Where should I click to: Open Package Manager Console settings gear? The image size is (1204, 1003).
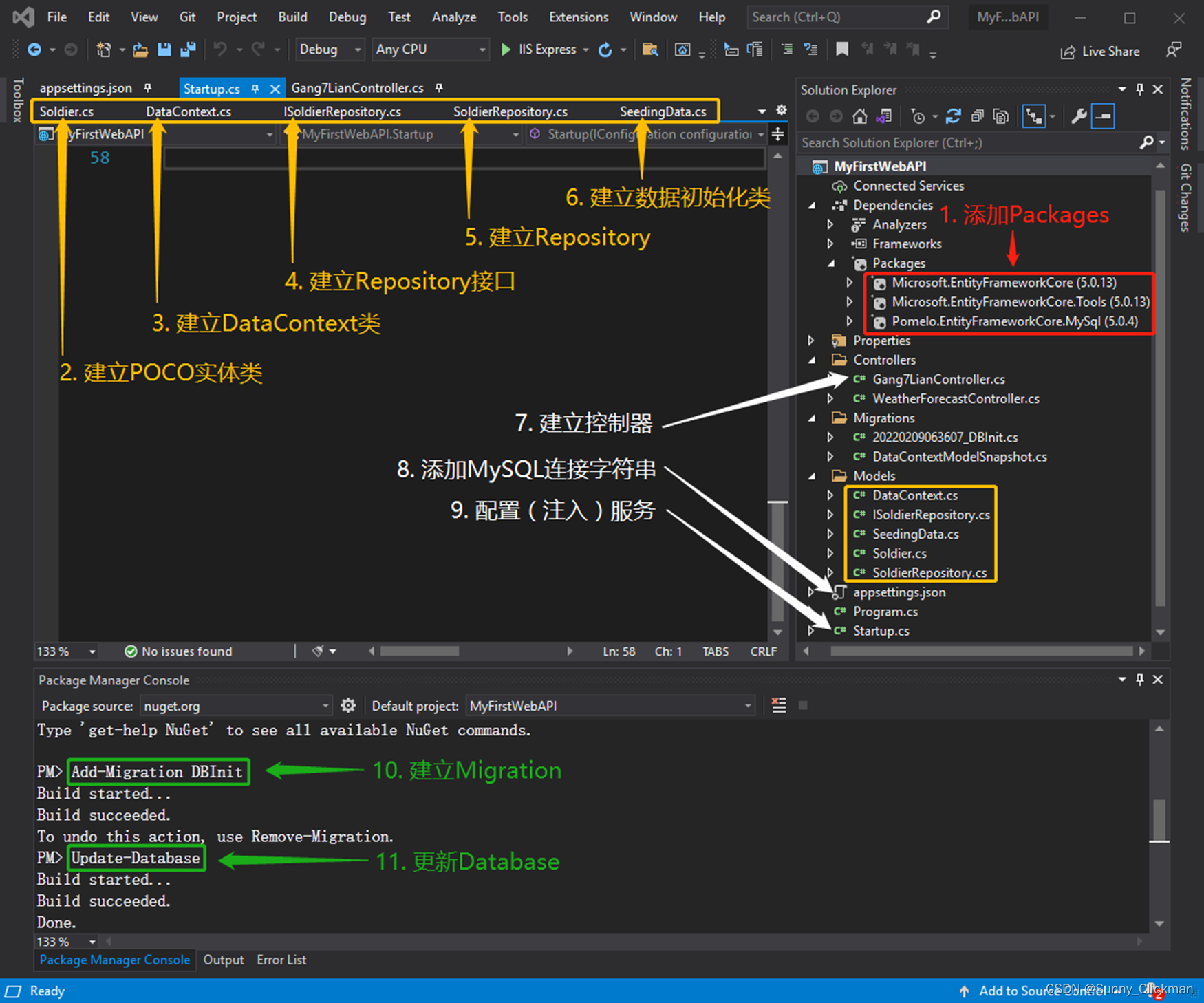(348, 705)
